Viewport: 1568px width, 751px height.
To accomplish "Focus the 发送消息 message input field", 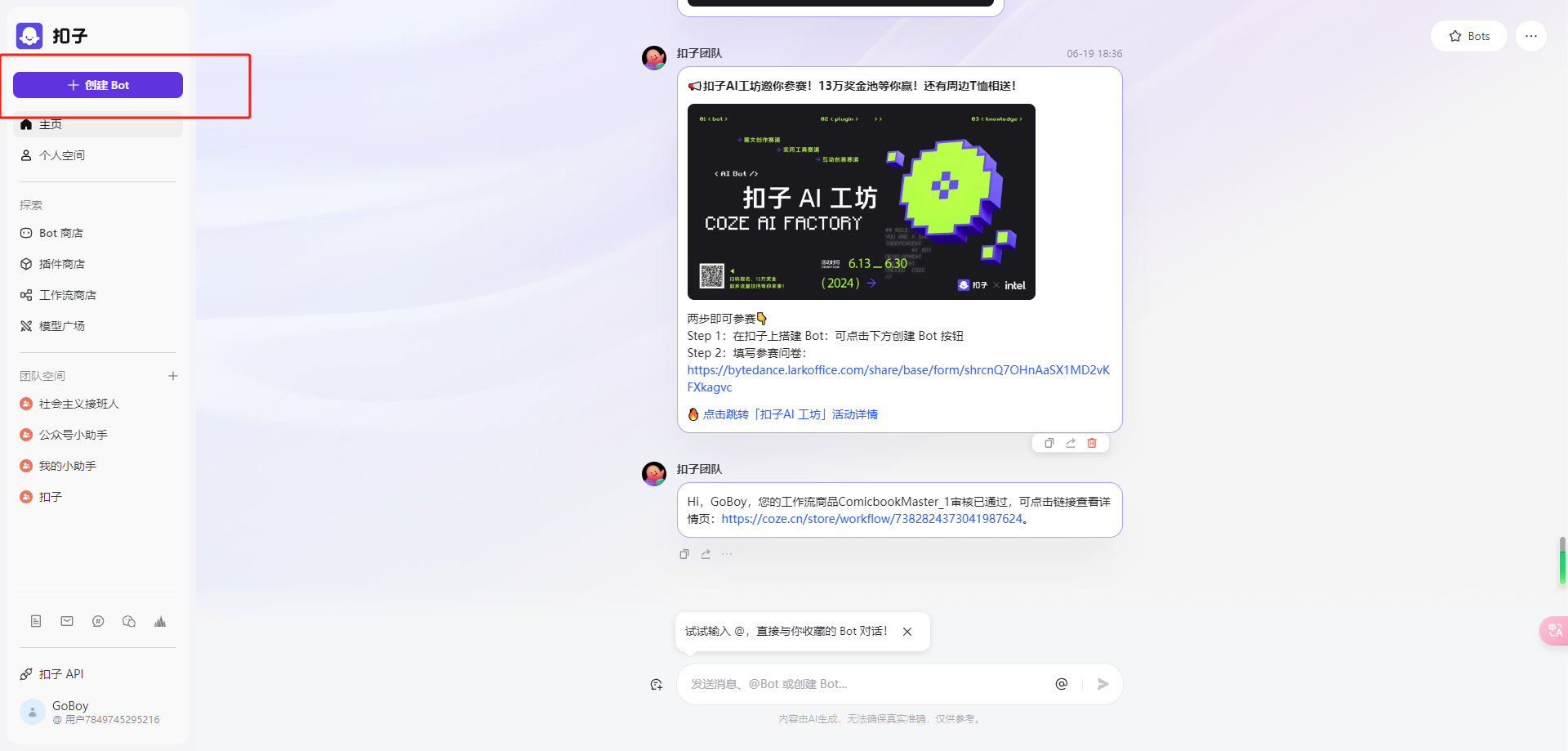I will (867, 684).
